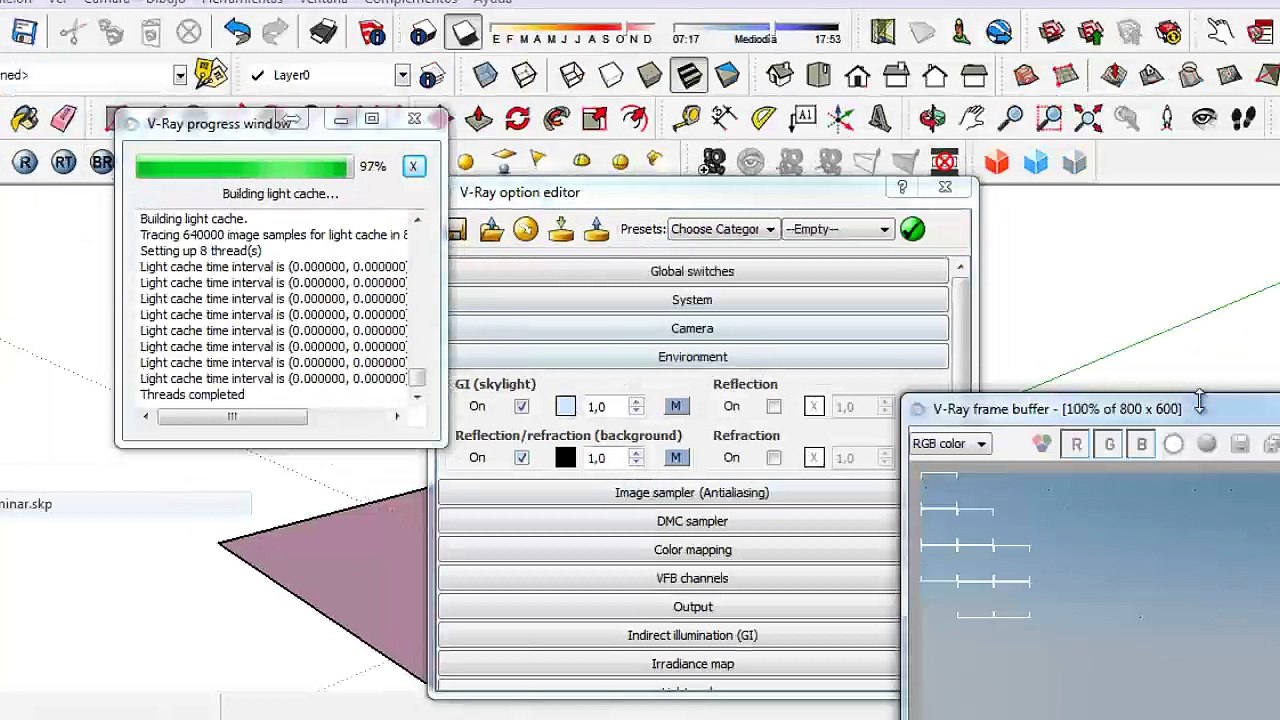Expand the System rollout
Screen dimensions: 1280x720
(x=692, y=300)
